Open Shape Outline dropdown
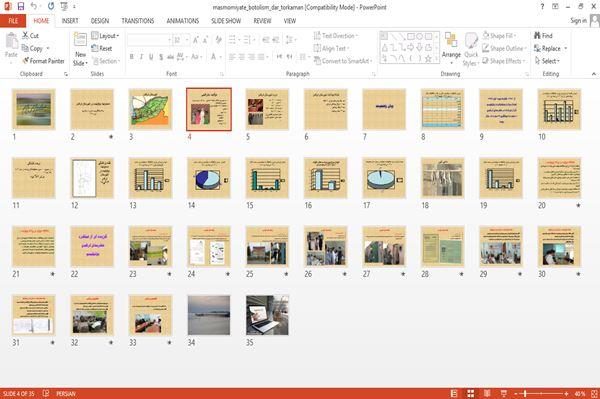 (504, 48)
